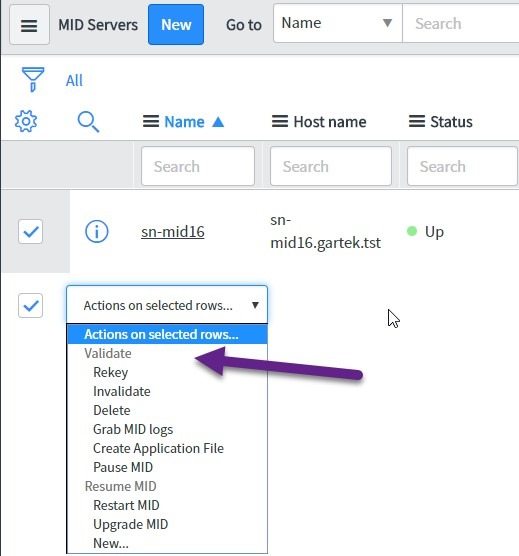Expand the Go to Name field dropdown
The image size is (519, 556).
point(338,23)
